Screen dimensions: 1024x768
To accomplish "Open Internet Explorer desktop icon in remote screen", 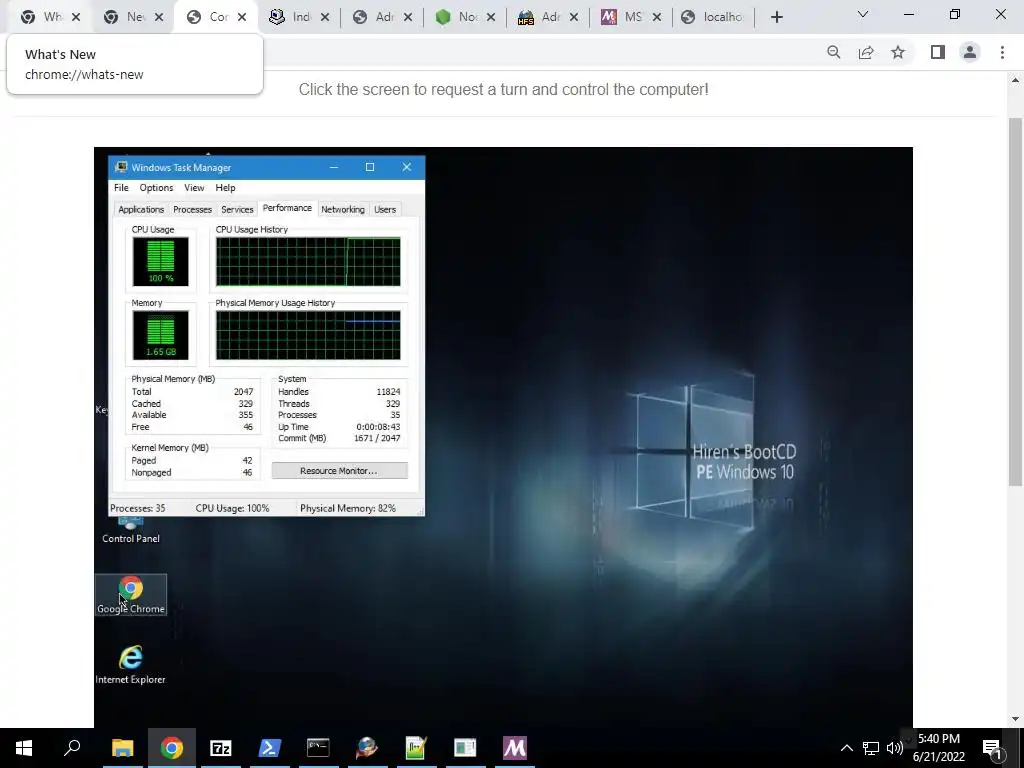I will 131,665.
